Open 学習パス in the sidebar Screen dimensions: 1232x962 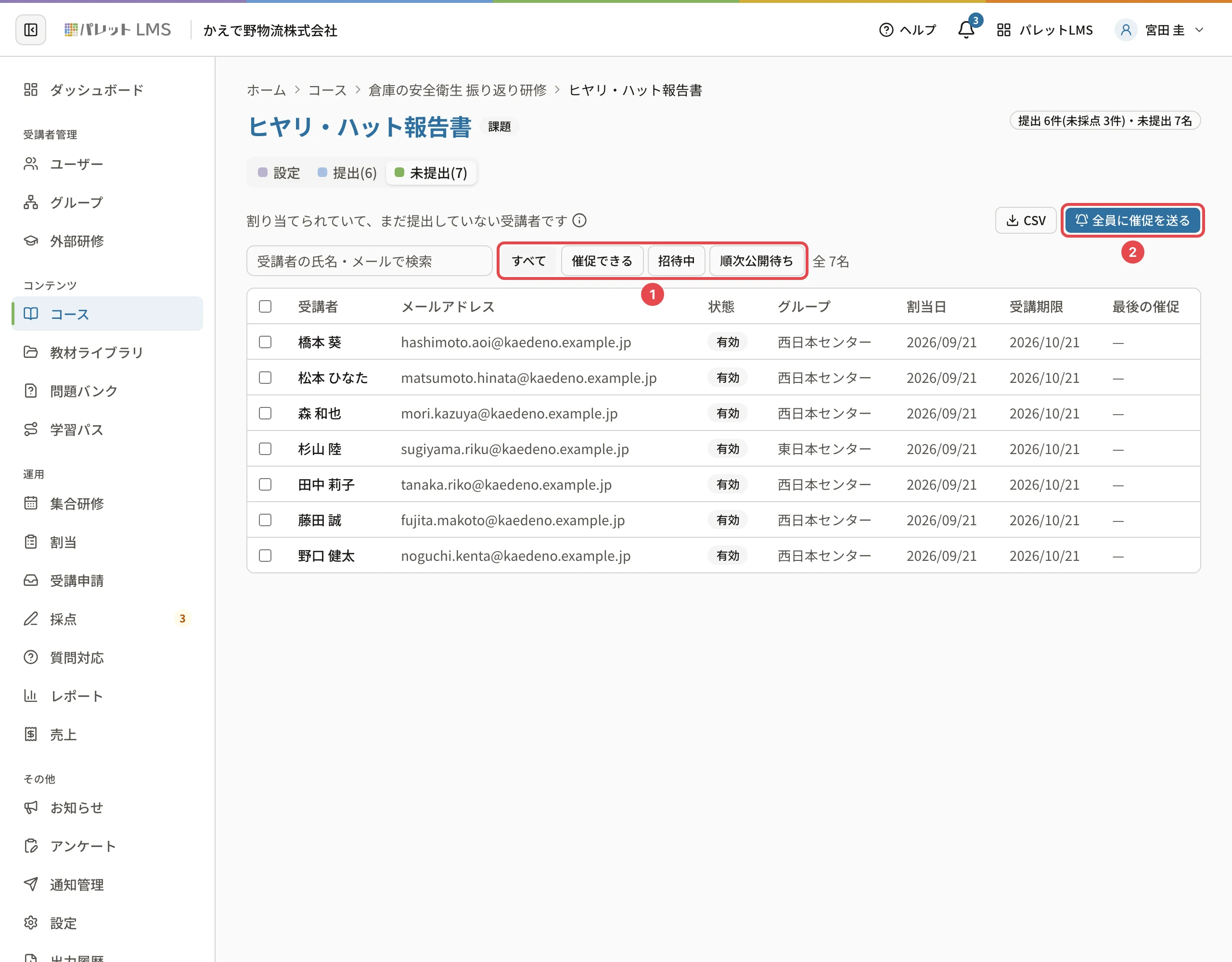(107, 430)
